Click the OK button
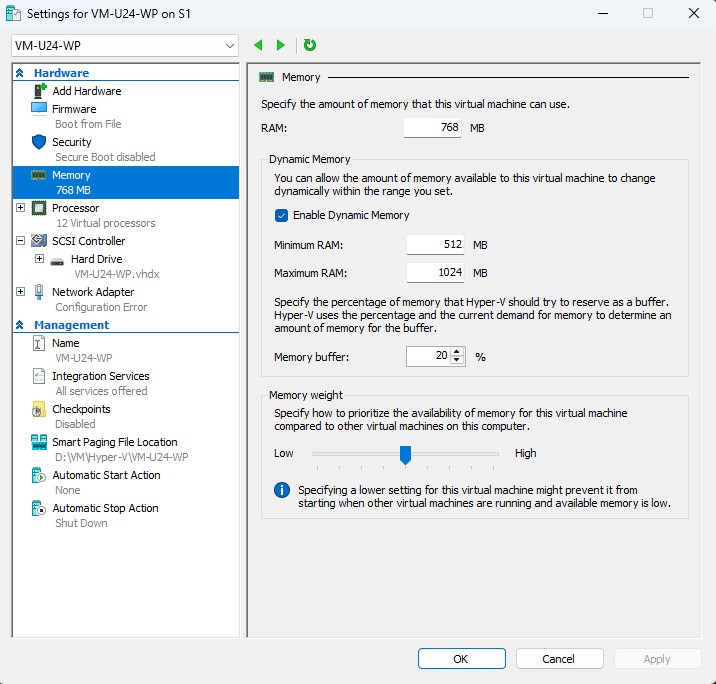The height and width of the screenshot is (684, 716). [x=461, y=659]
